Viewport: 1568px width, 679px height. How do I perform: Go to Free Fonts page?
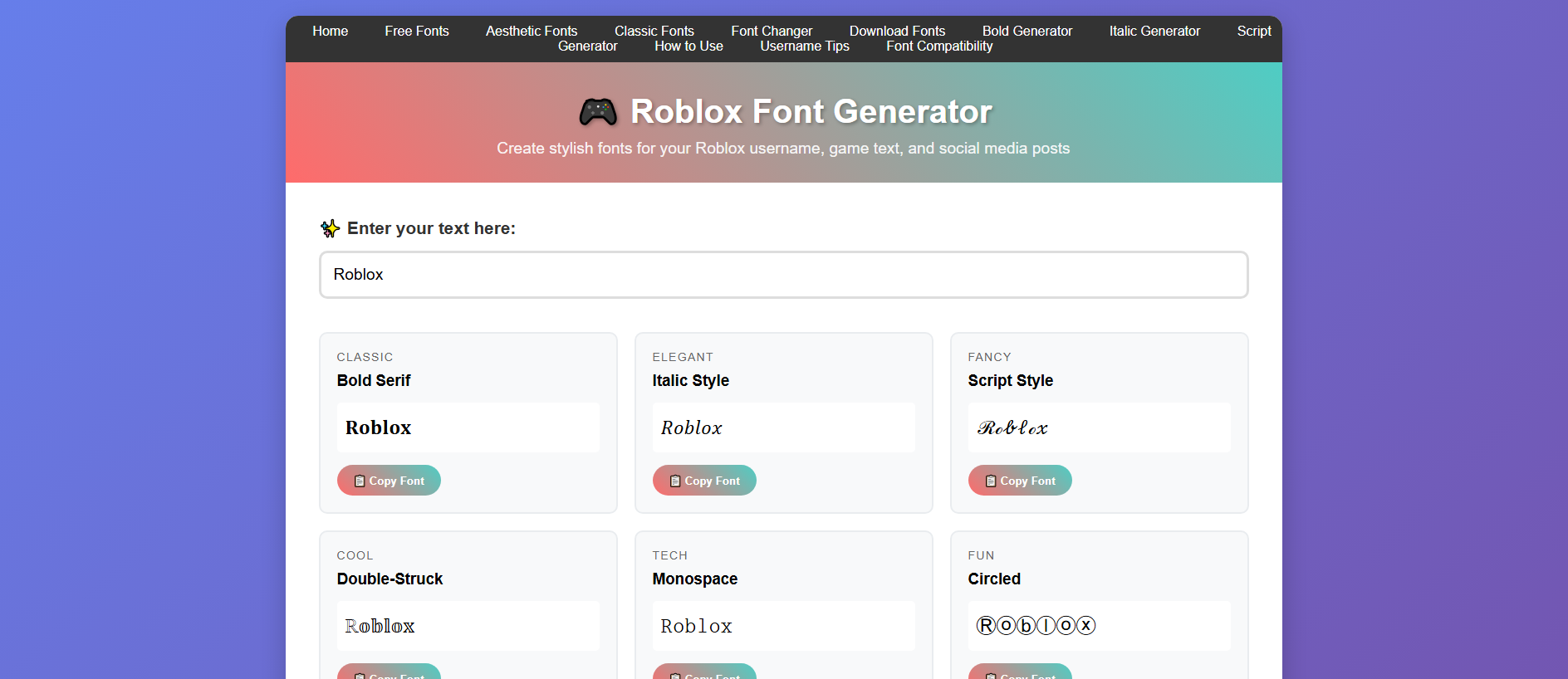[x=416, y=31]
